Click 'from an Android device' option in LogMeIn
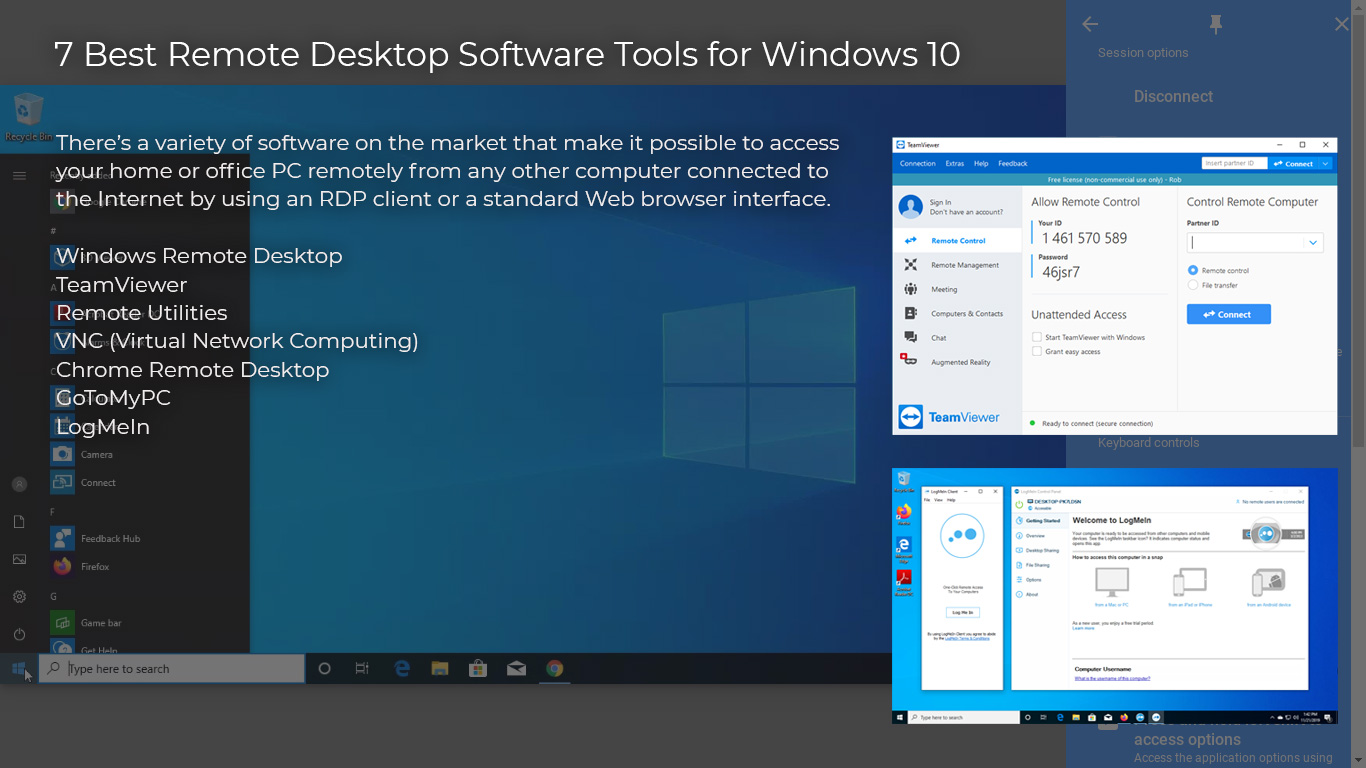Screen dimensions: 1366x768 pos(1268,587)
